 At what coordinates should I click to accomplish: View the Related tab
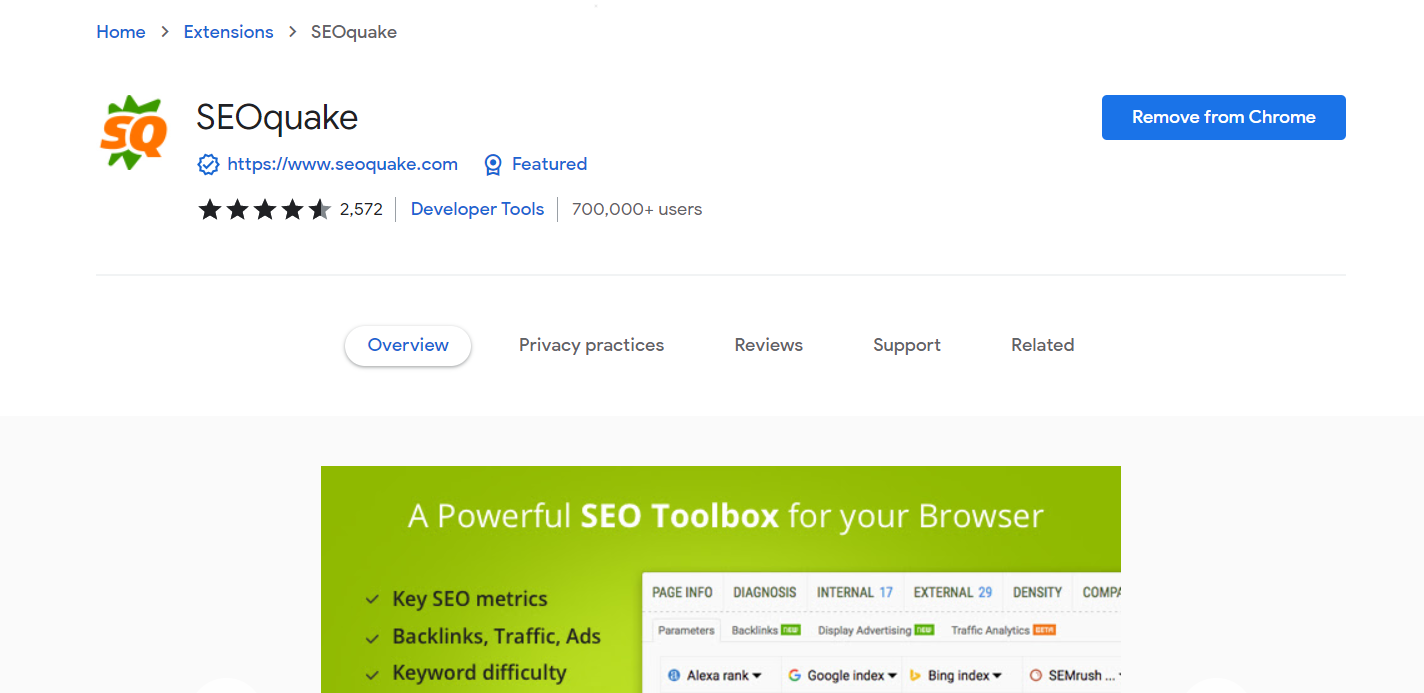1042,345
